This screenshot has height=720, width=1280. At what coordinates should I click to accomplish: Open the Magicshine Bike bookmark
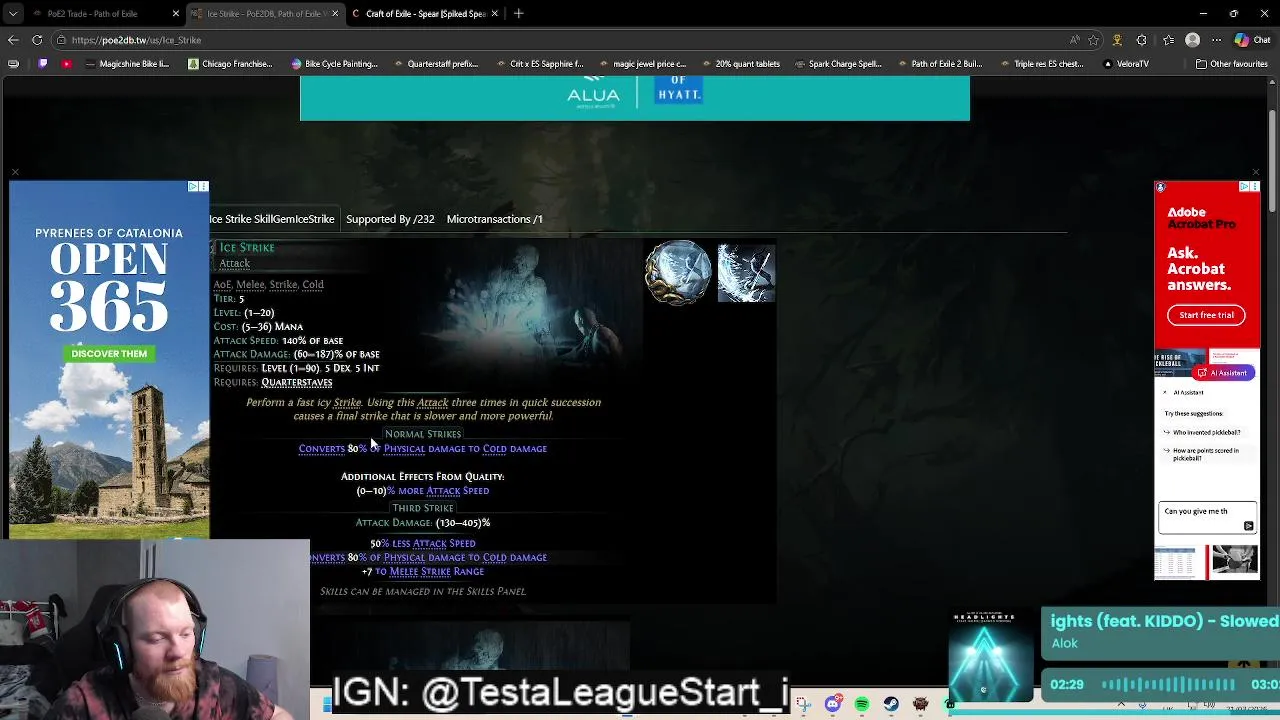point(127,64)
